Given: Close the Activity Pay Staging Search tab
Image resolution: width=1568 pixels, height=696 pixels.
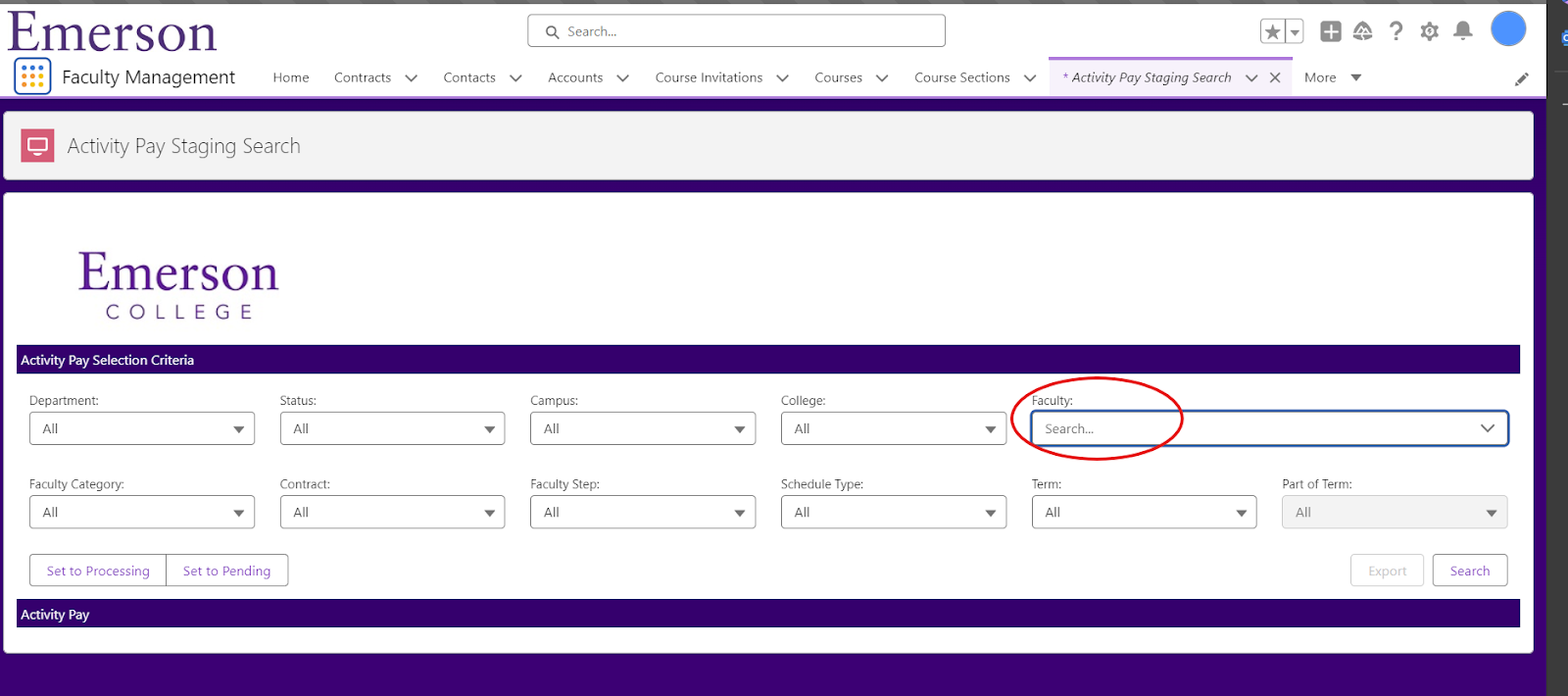Looking at the screenshot, I should click(x=1275, y=77).
